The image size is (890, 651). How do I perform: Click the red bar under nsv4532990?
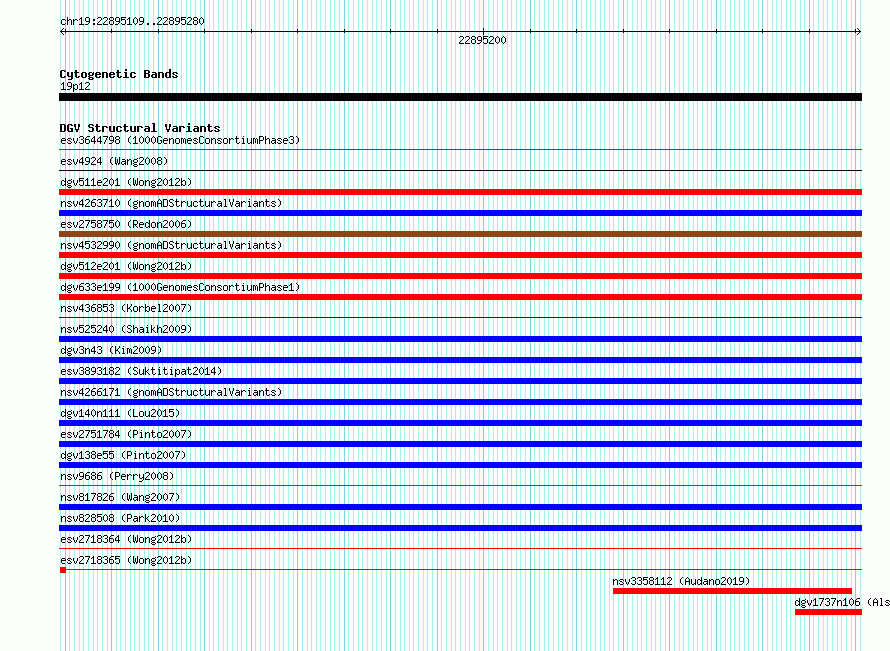[460, 255]
